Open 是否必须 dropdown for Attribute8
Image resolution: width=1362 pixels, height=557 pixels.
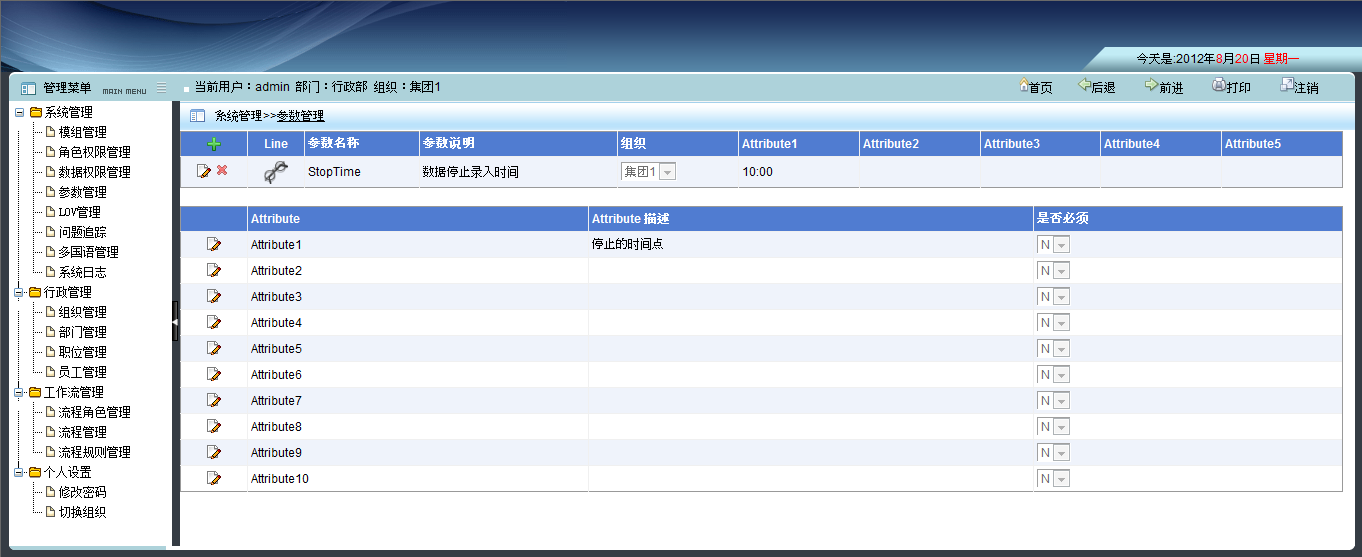pos(1053,426)
